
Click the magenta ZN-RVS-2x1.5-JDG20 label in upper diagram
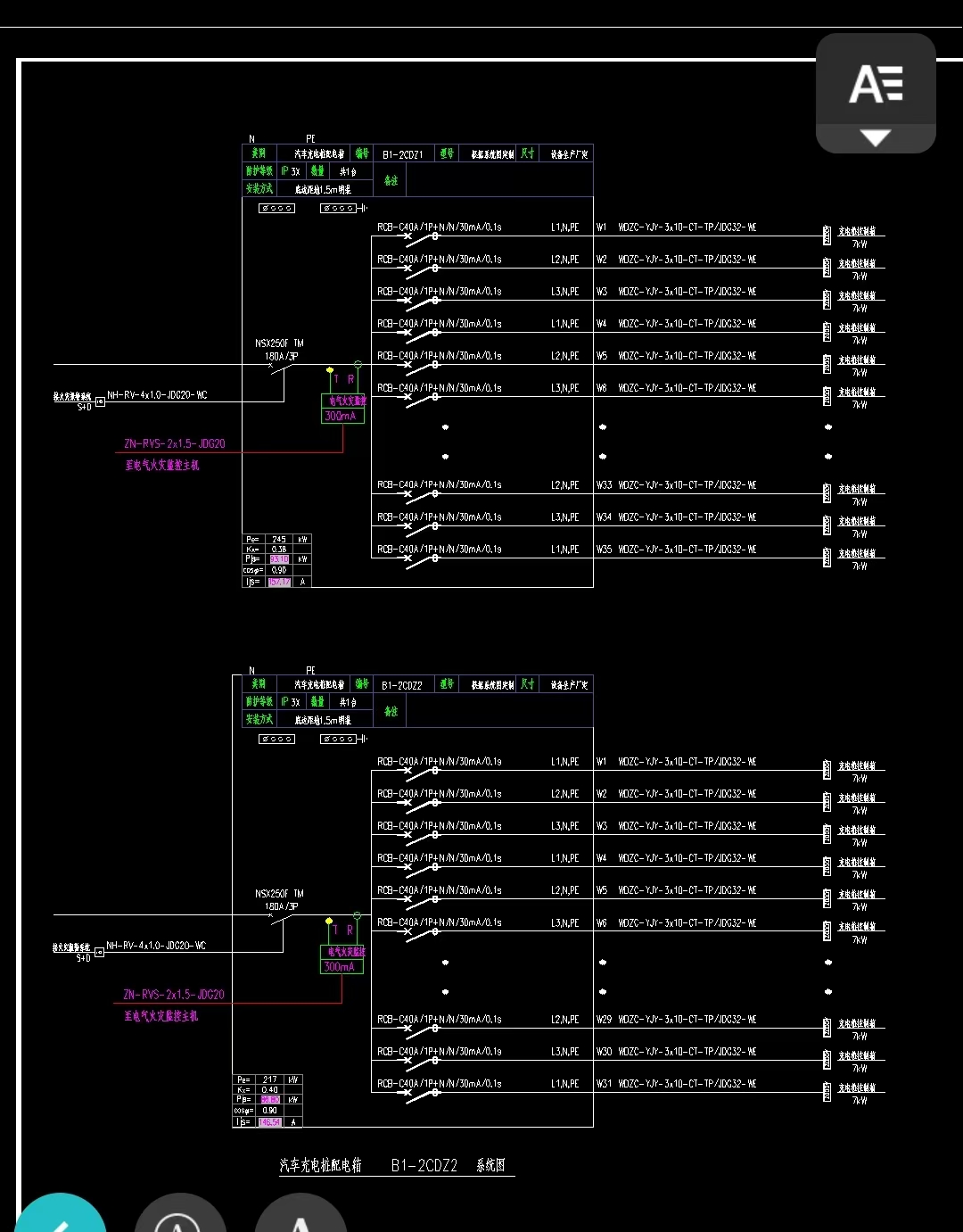tap(175, 443)
